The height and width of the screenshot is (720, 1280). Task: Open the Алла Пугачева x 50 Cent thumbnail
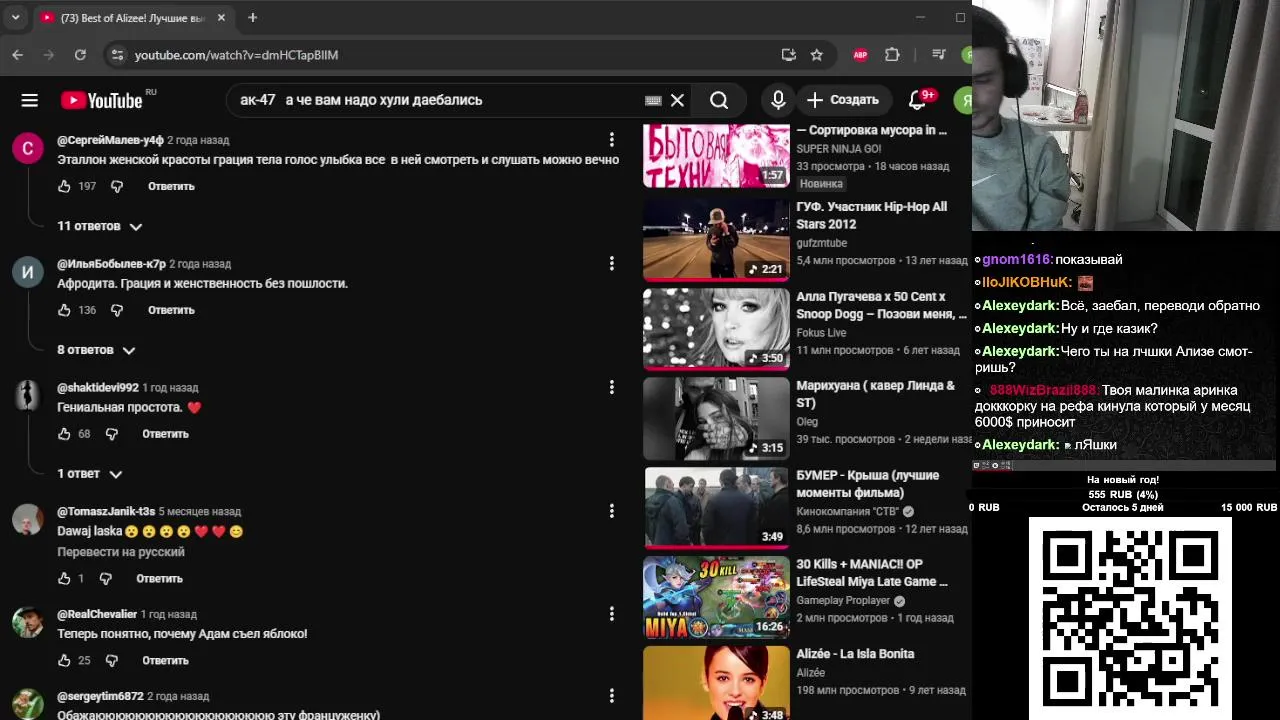(x=716, y=329)
